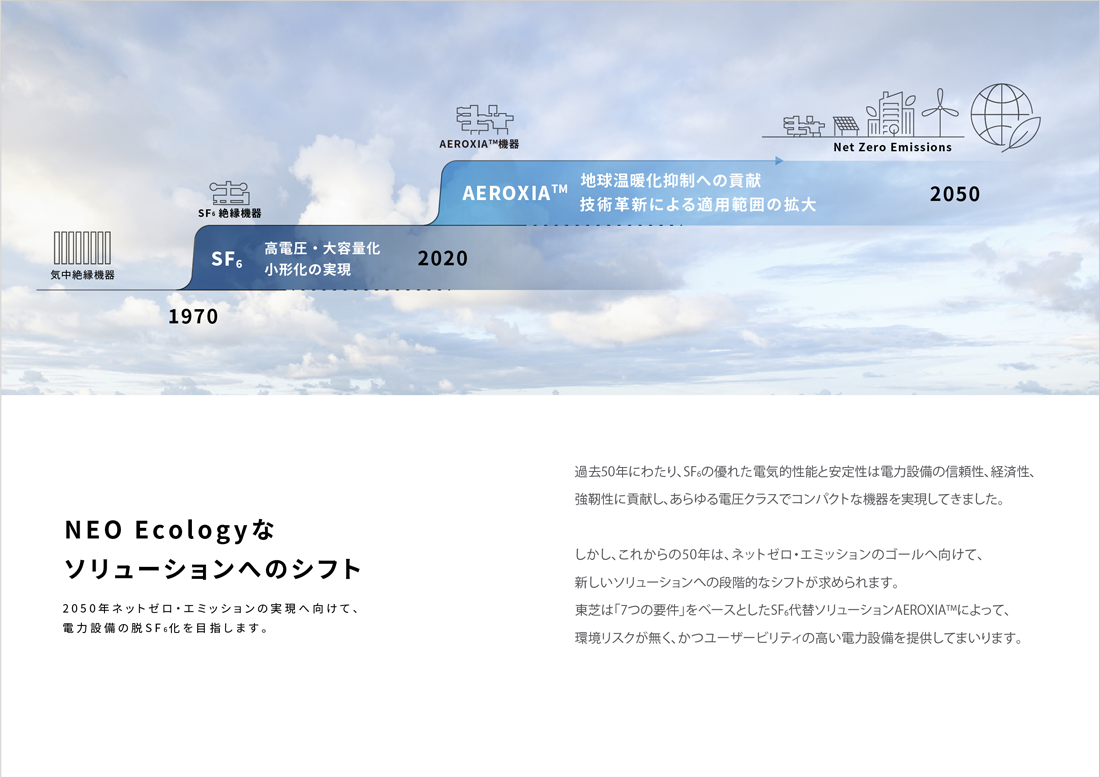Click the 2050 timeline year
Image resolution: width=1100 pixels, height=778 pixels.
(x=955, y=194)
